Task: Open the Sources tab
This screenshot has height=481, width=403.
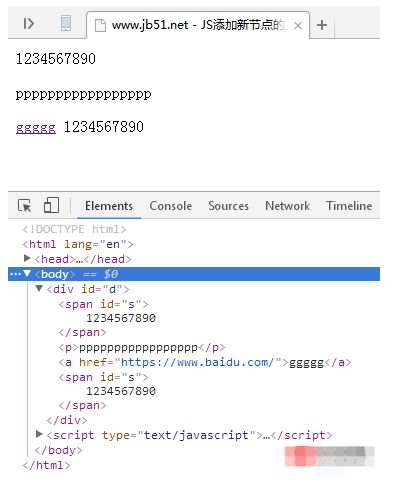Action: (228, 206)
